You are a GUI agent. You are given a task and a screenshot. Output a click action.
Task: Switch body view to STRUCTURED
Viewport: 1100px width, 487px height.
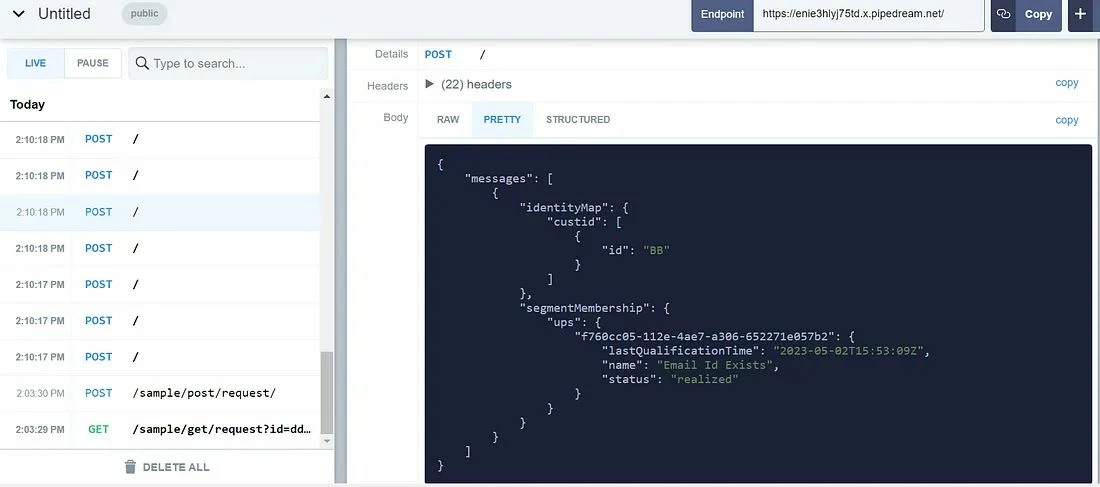pos(578,119)
